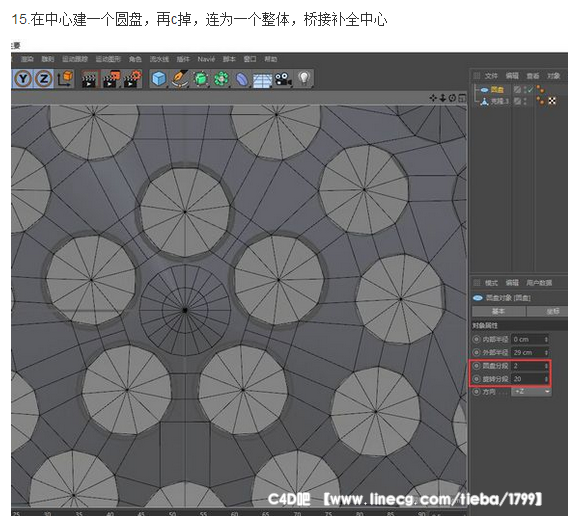The width and height of the screenshot is (568, 516).
Task: Open the 渲染 menu
Action: coord(27,59)
